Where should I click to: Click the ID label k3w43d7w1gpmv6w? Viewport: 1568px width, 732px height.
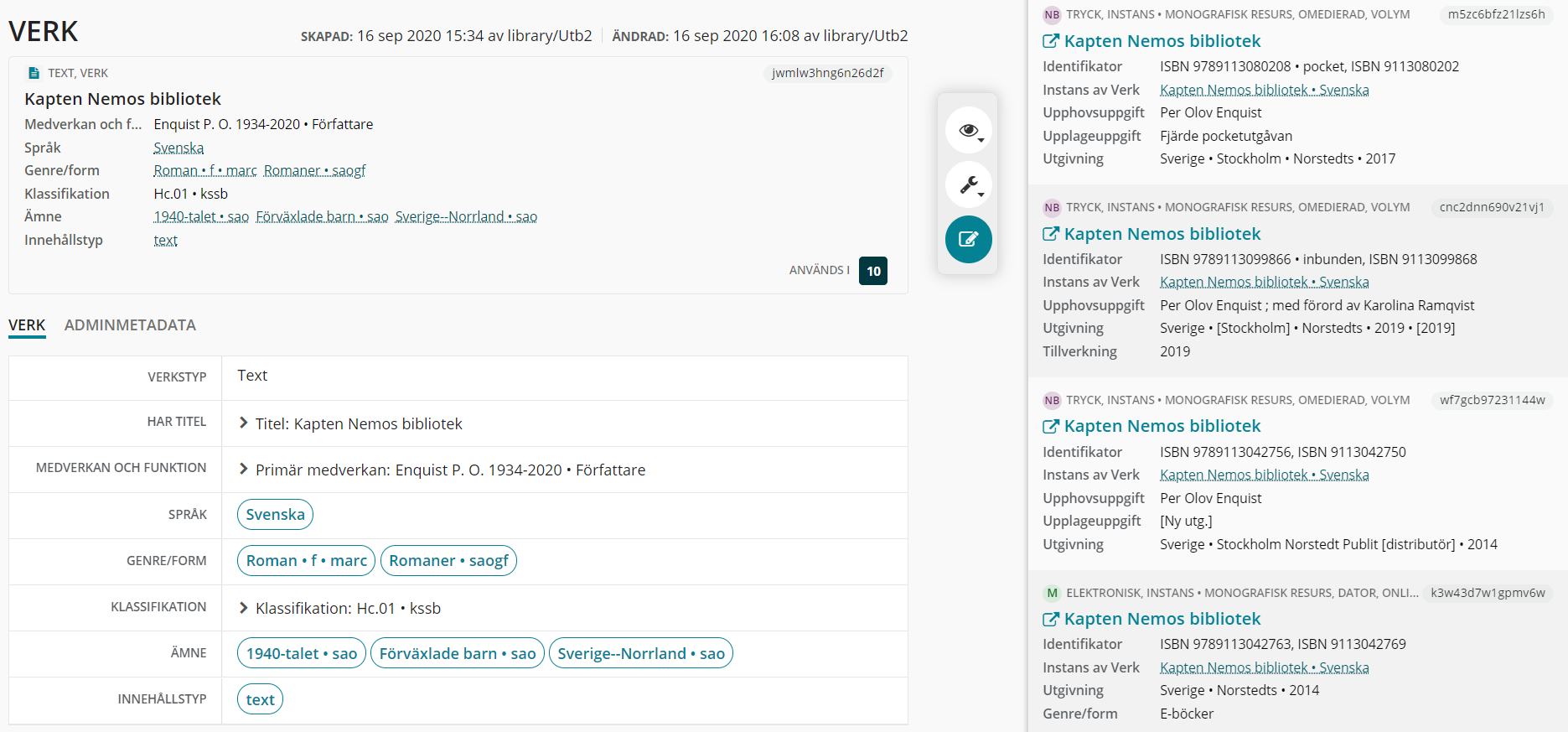pos(1488,593)
